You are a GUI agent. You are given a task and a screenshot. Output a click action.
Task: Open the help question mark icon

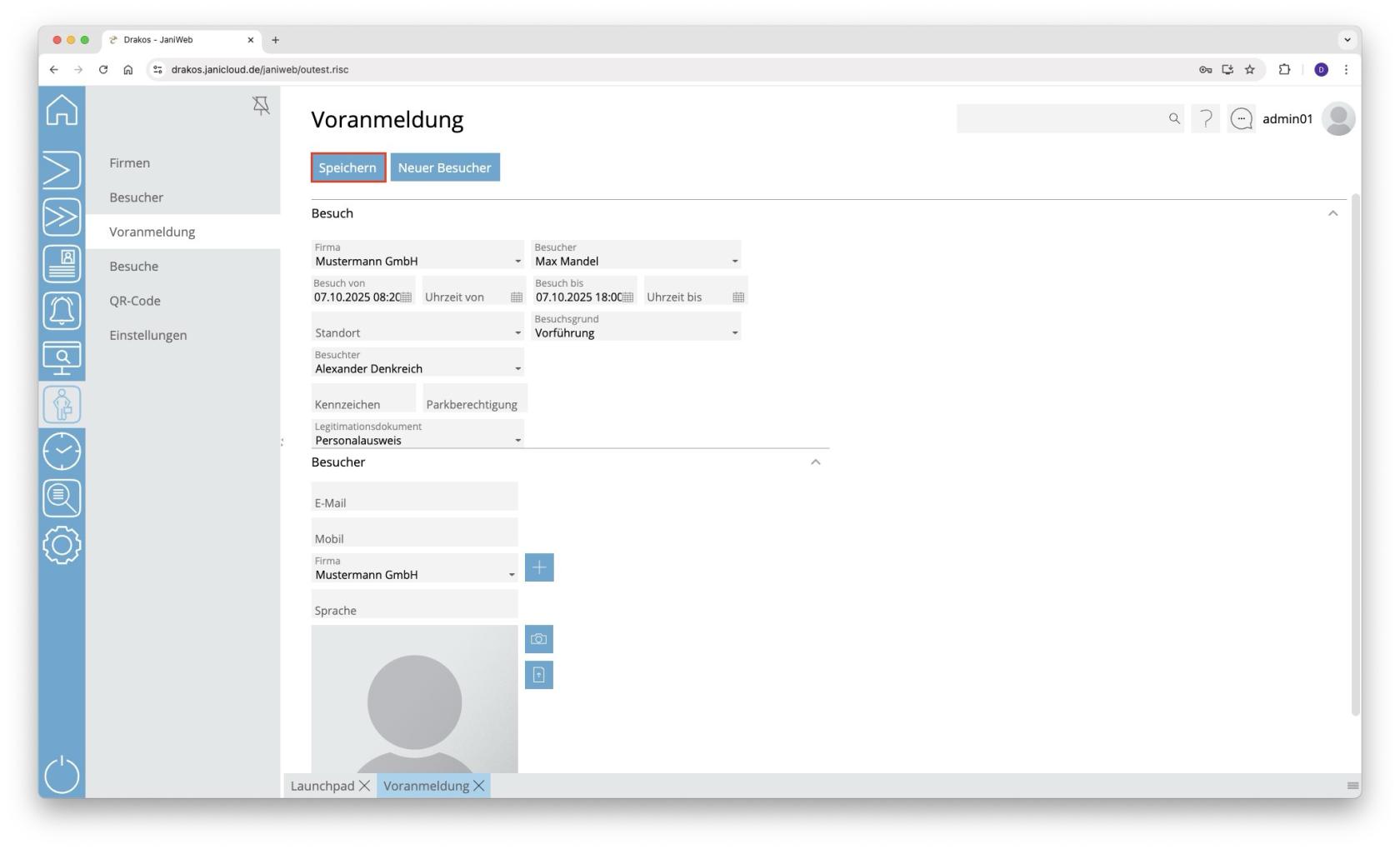point(1205,119)
